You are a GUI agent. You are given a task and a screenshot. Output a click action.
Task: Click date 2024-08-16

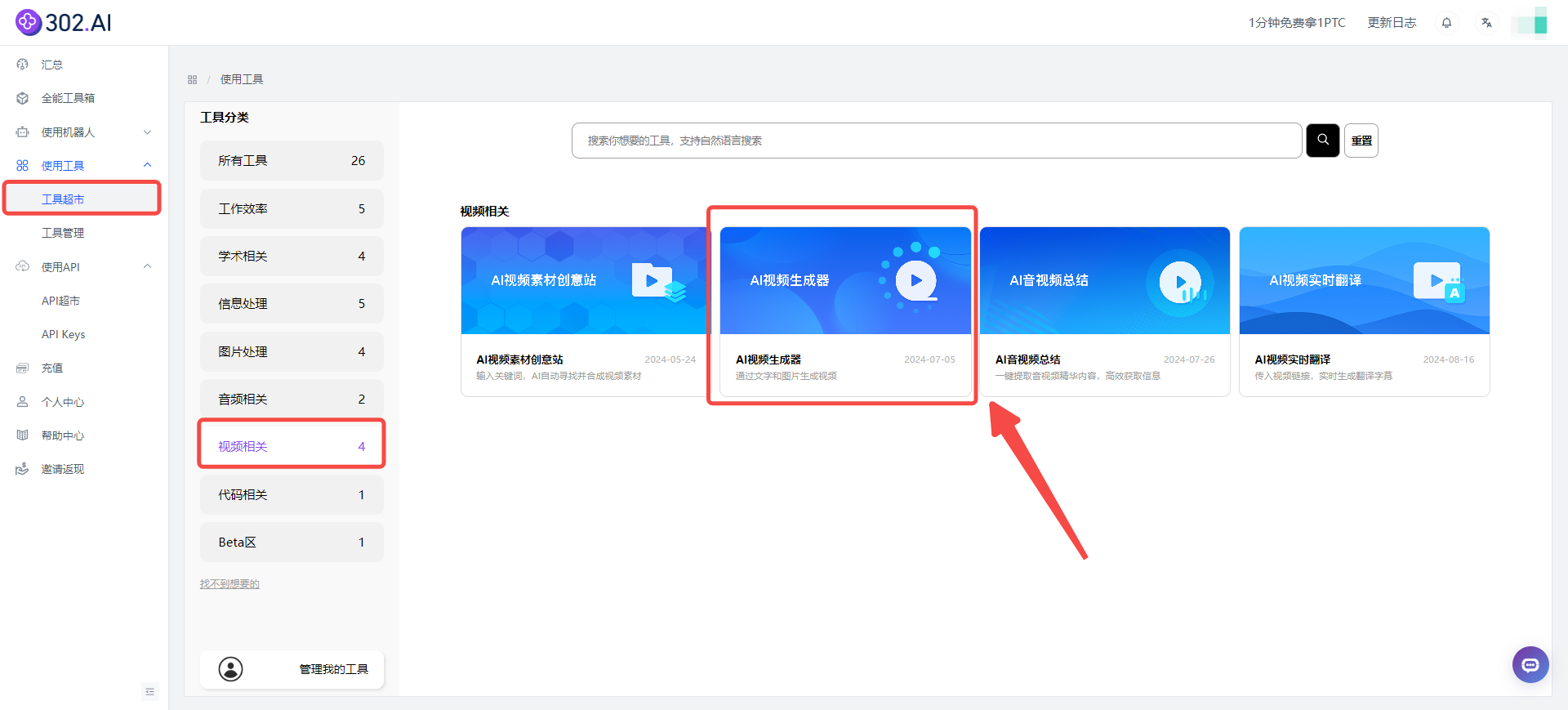tap(1449, 359)
